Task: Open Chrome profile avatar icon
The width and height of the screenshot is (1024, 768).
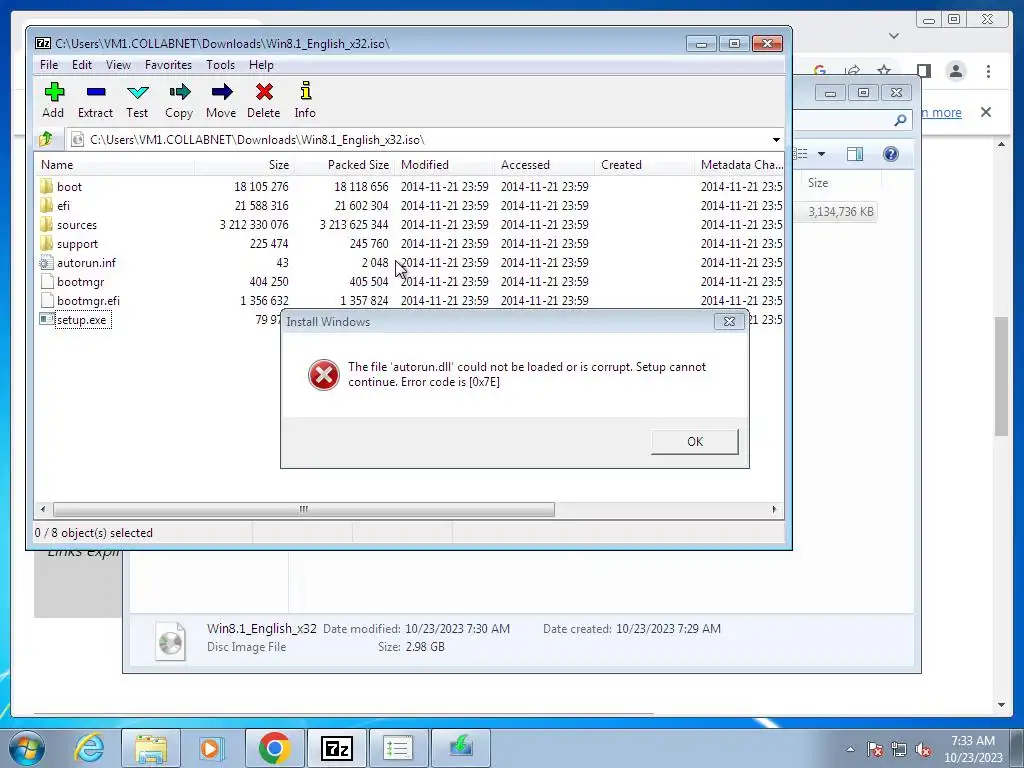Action: 955,71
